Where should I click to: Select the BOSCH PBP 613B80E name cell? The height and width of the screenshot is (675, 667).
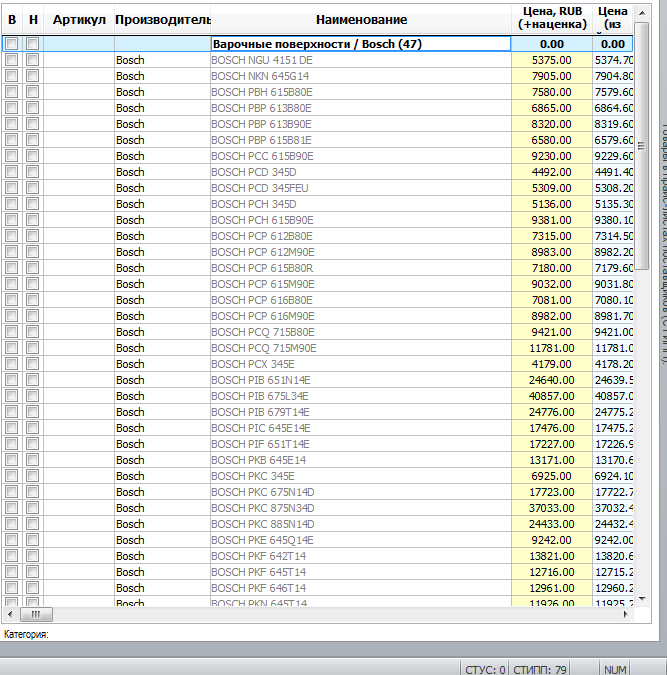pos(361,108)
